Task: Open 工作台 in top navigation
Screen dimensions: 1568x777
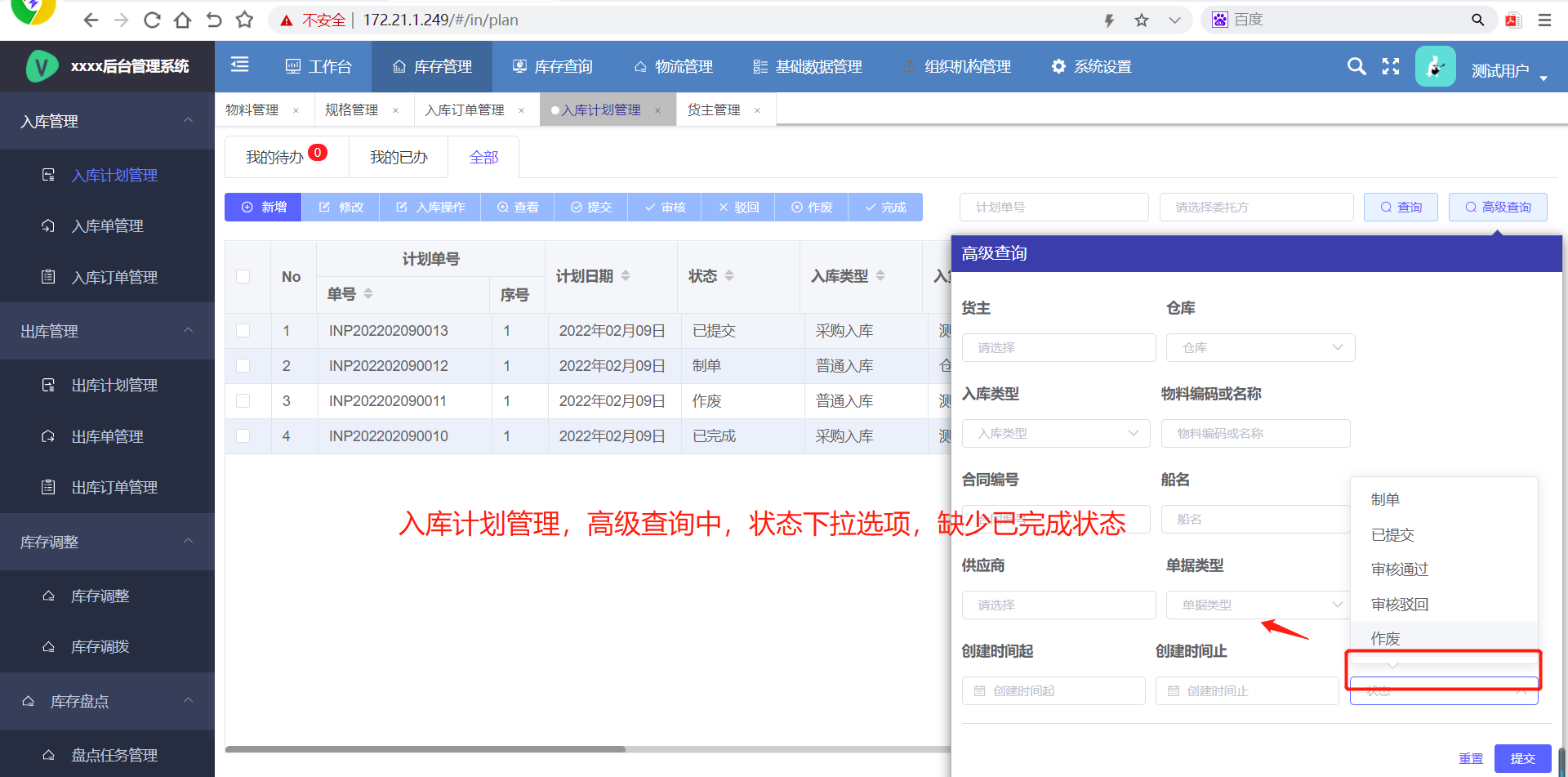Action: tap(318, 66)
